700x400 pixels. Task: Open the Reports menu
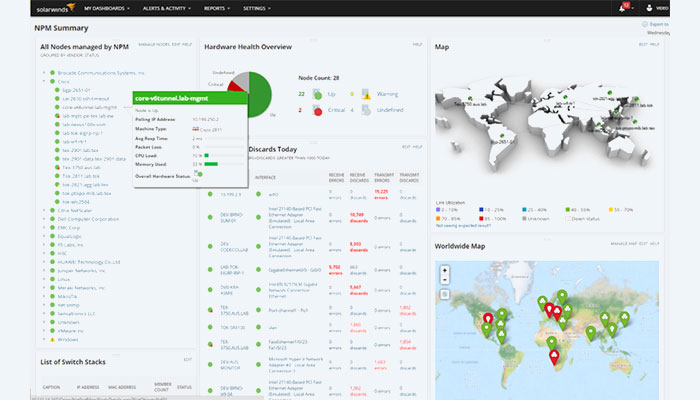coord(217,8)
